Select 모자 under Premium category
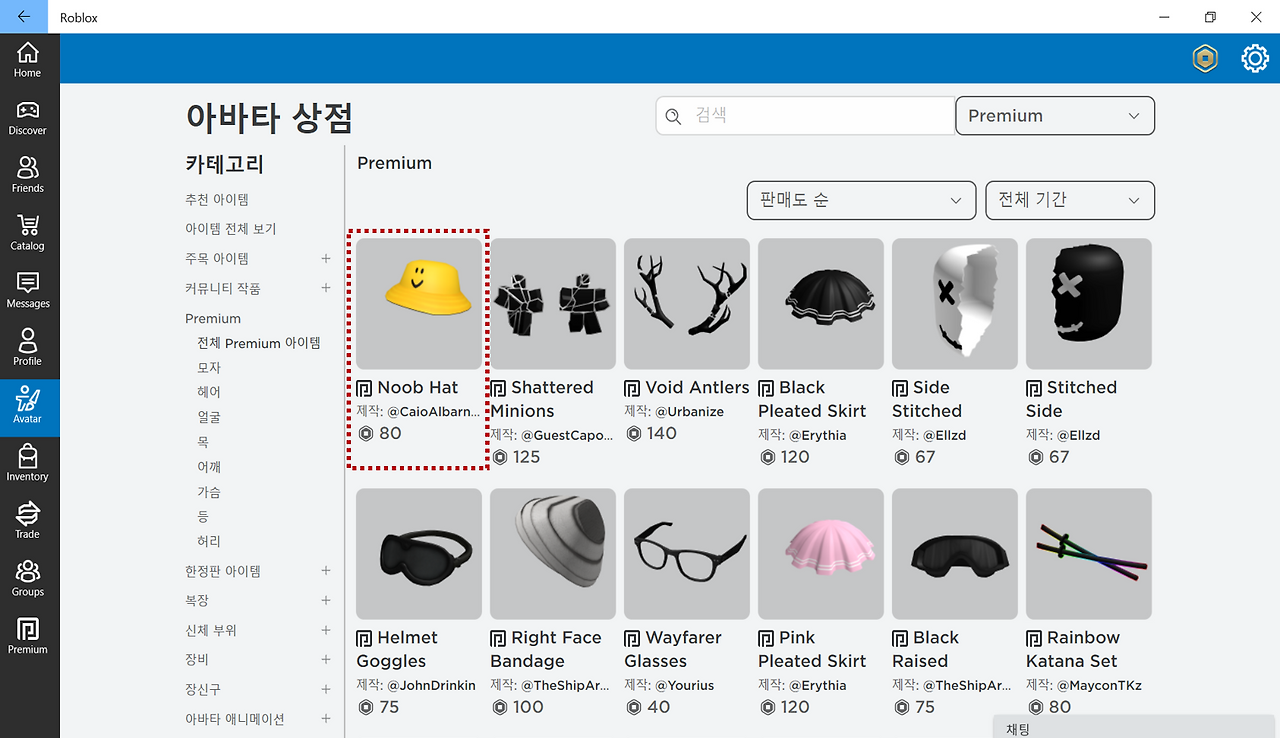The width and height of the screenshot is (1280, 738). click(x=209, y=368)
